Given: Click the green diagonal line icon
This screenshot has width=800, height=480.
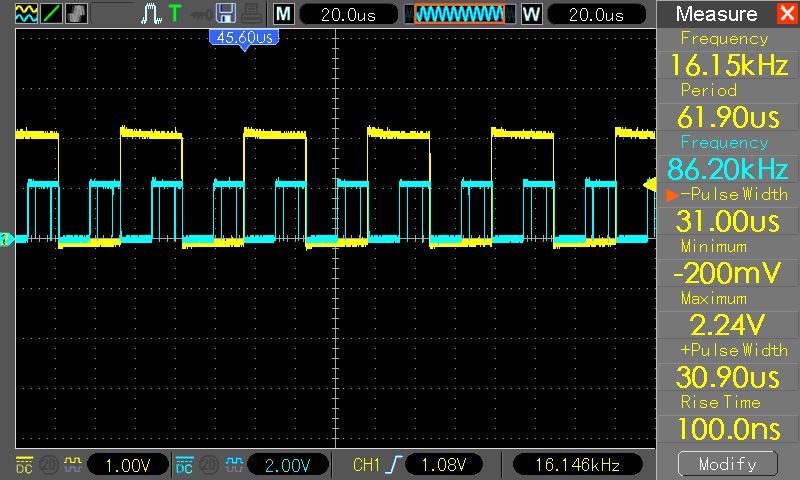Looking at the screenshot, I should point(52,14).
